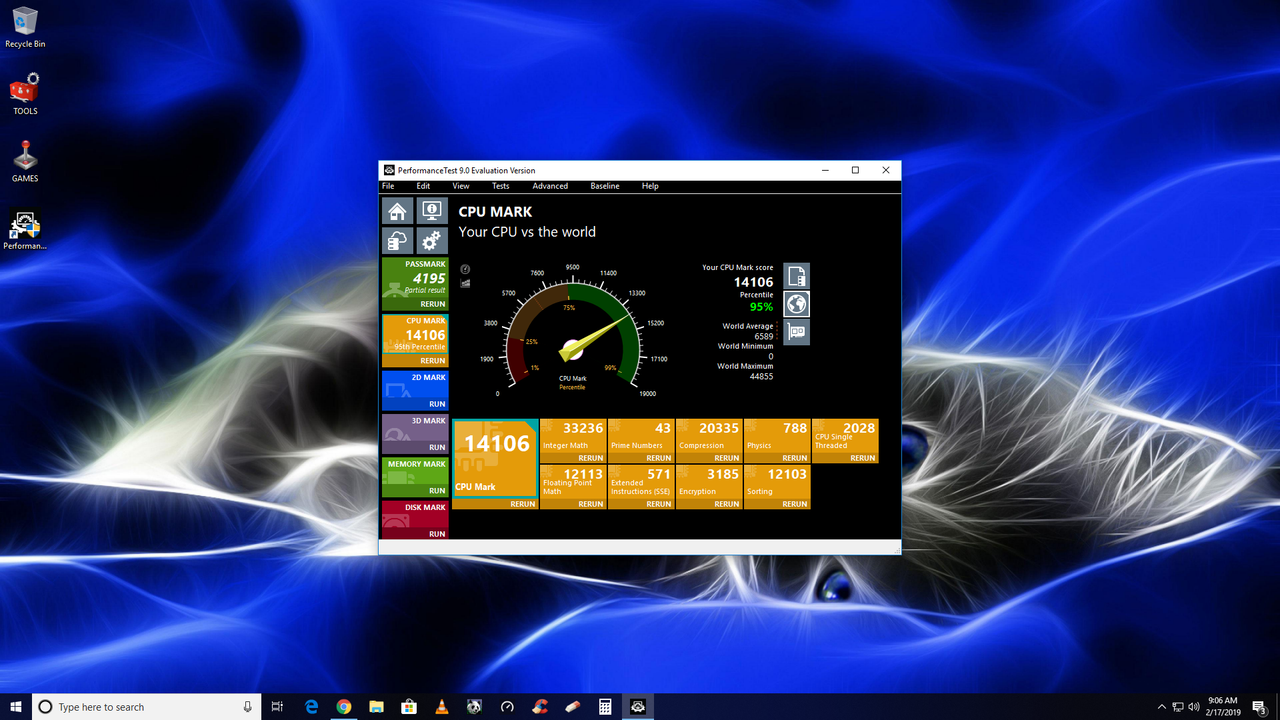
Task: Launch Microsoft Edge from the taskbar
Action: pos(311,707)
